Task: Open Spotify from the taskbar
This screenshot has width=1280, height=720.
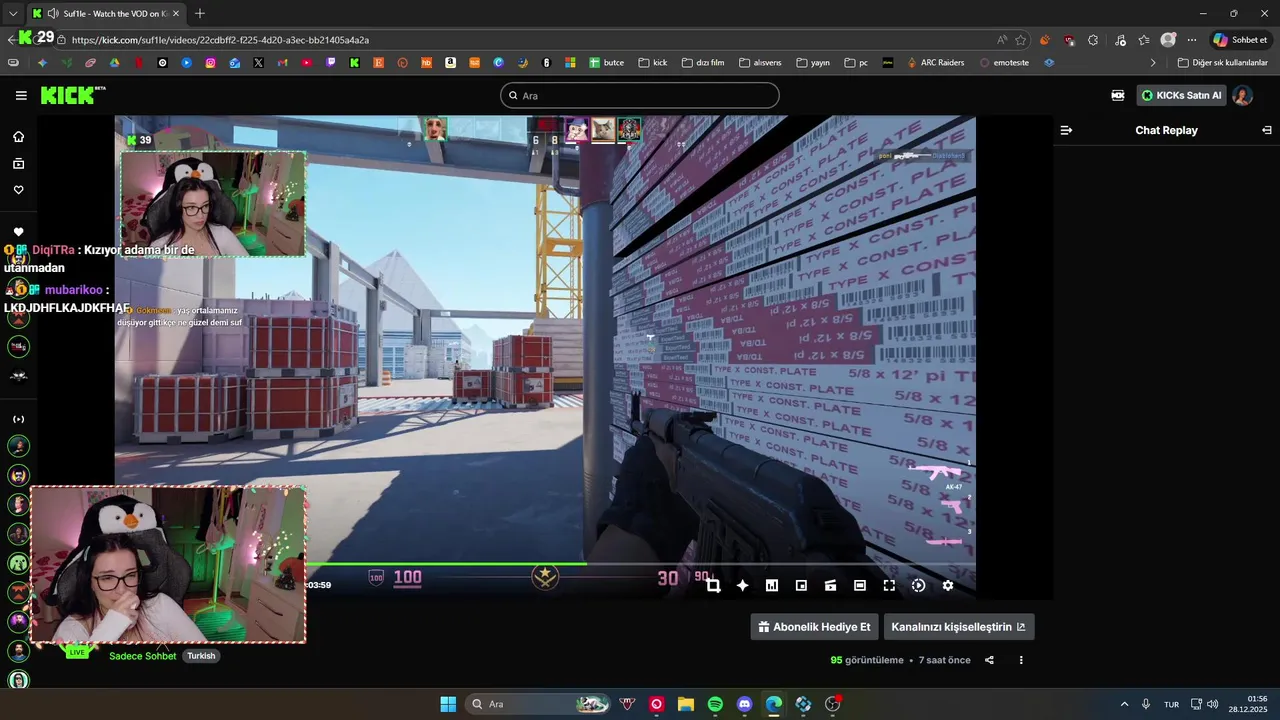Action: [715, 704]
